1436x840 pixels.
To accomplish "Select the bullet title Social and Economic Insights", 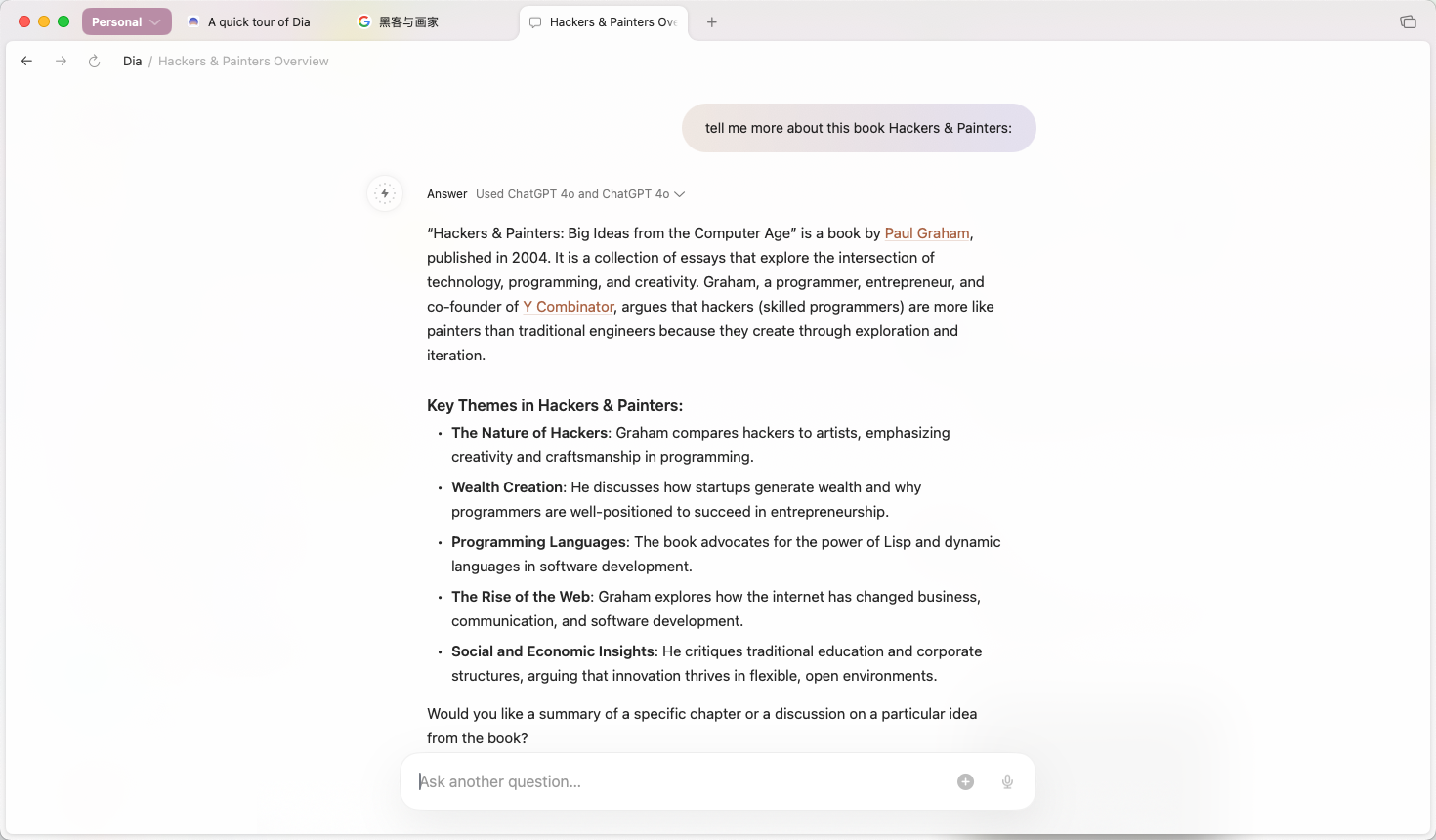I will (x=553, y=651).
